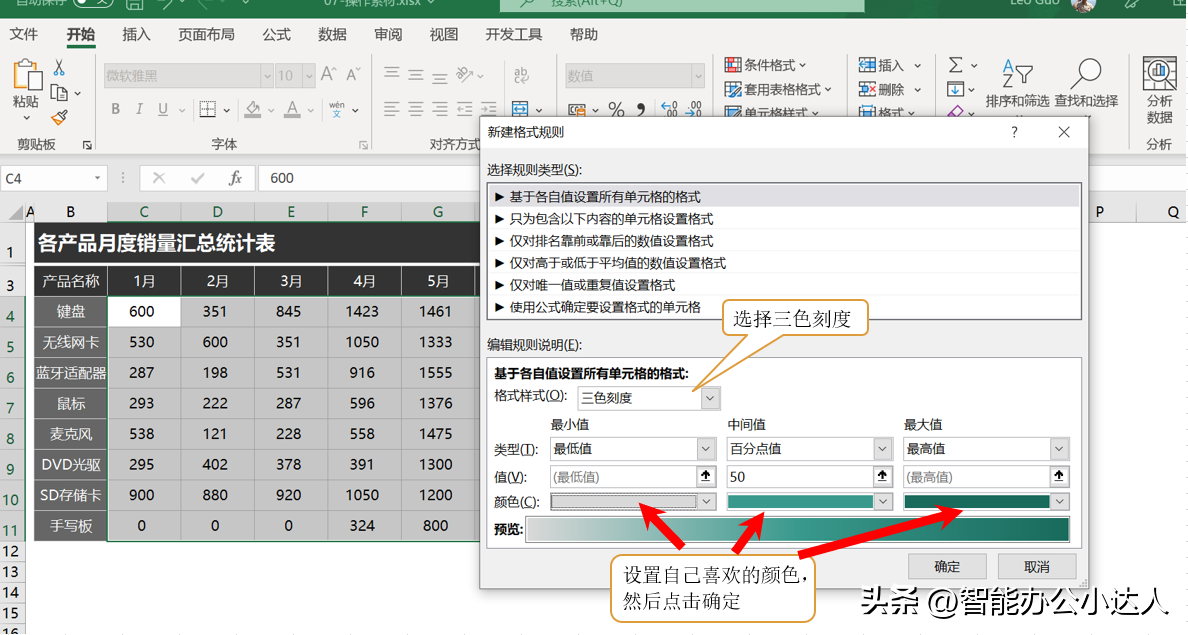
Task: Toggle Italic formatting
Action: point(139,109)
